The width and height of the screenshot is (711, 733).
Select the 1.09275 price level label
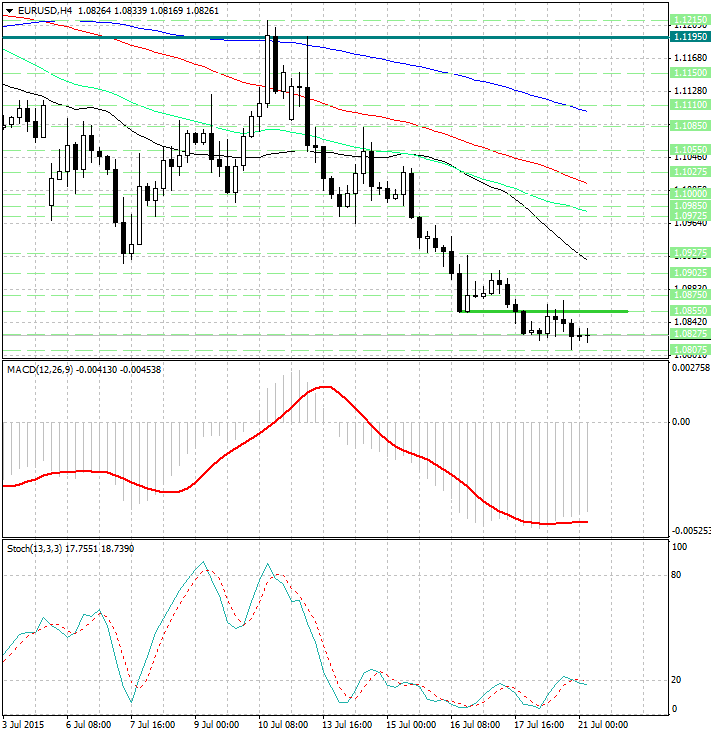pos(690,253)
